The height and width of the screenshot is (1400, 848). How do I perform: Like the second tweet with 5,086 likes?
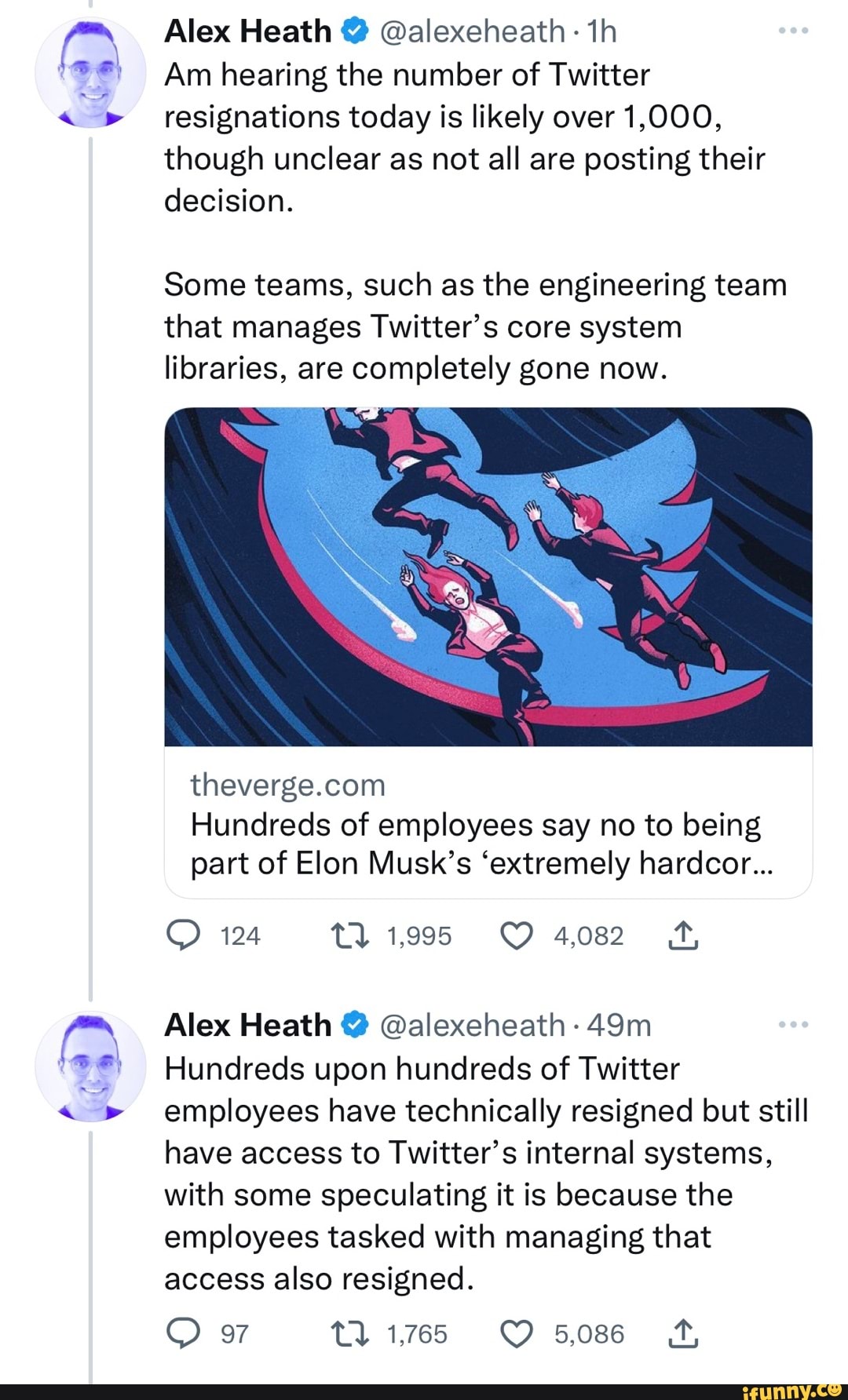[516, 1333]
